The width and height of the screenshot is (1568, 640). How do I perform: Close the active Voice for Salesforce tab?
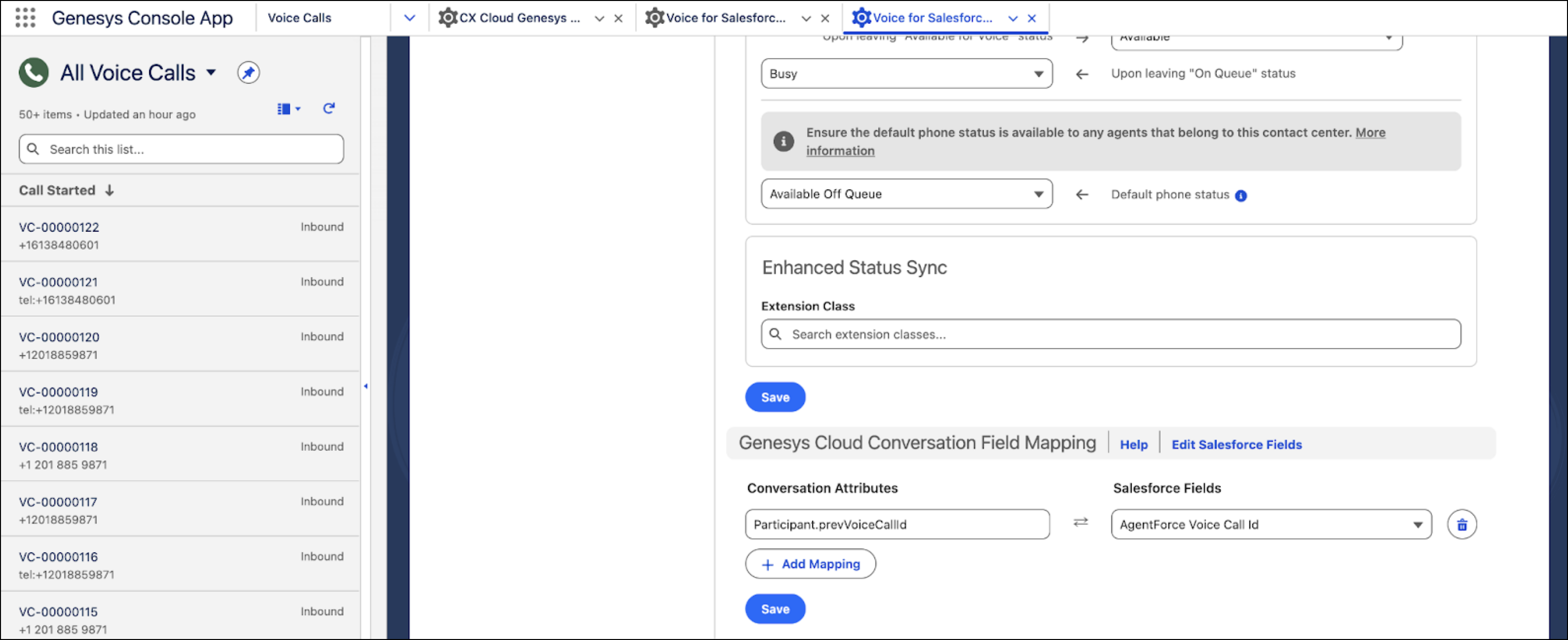1032,18
